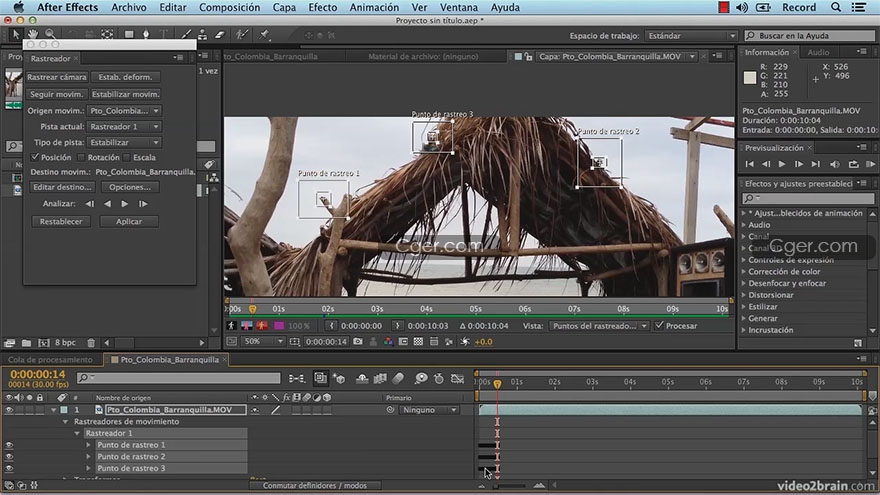Click the Restablecer button
This screenshot has width=880, height=495.
[61, 221]
